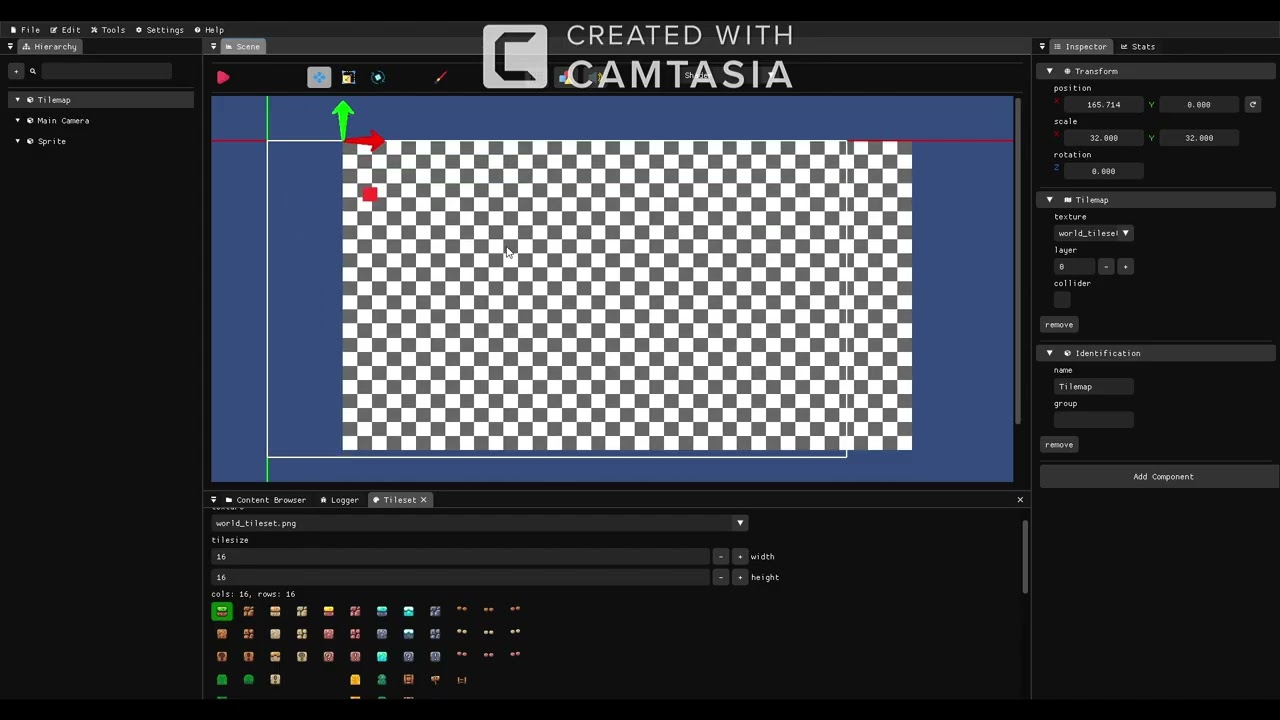This screenshot has height=720, width=1280.
Task: Select the brush paint tool
Action: click(x=441, y=77)
